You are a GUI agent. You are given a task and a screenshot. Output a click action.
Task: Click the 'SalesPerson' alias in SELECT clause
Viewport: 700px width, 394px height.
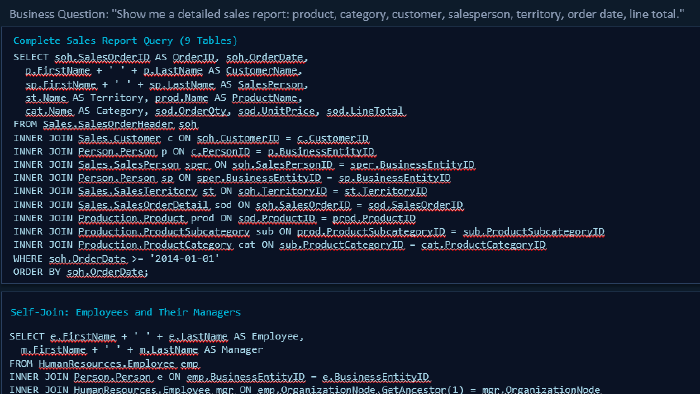271,84
